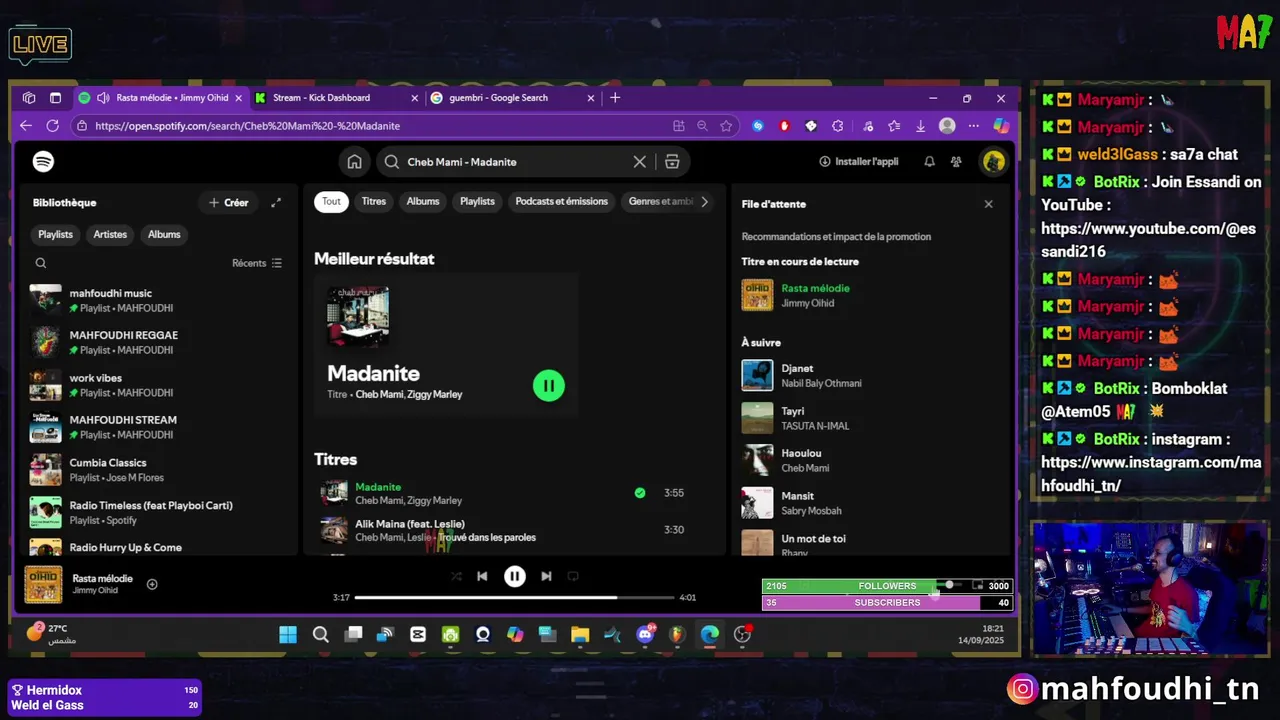Toggle shuffle in the player bar

click(x=456, y=576)
